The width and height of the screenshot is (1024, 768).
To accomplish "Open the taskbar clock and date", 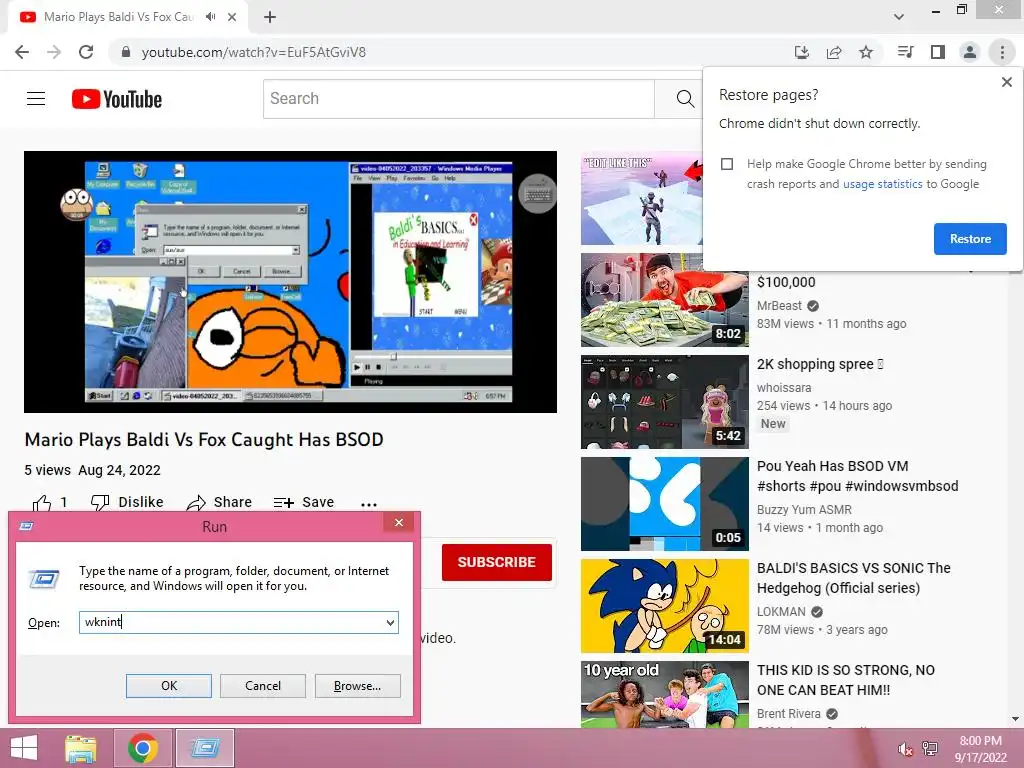I will point(981,749).
